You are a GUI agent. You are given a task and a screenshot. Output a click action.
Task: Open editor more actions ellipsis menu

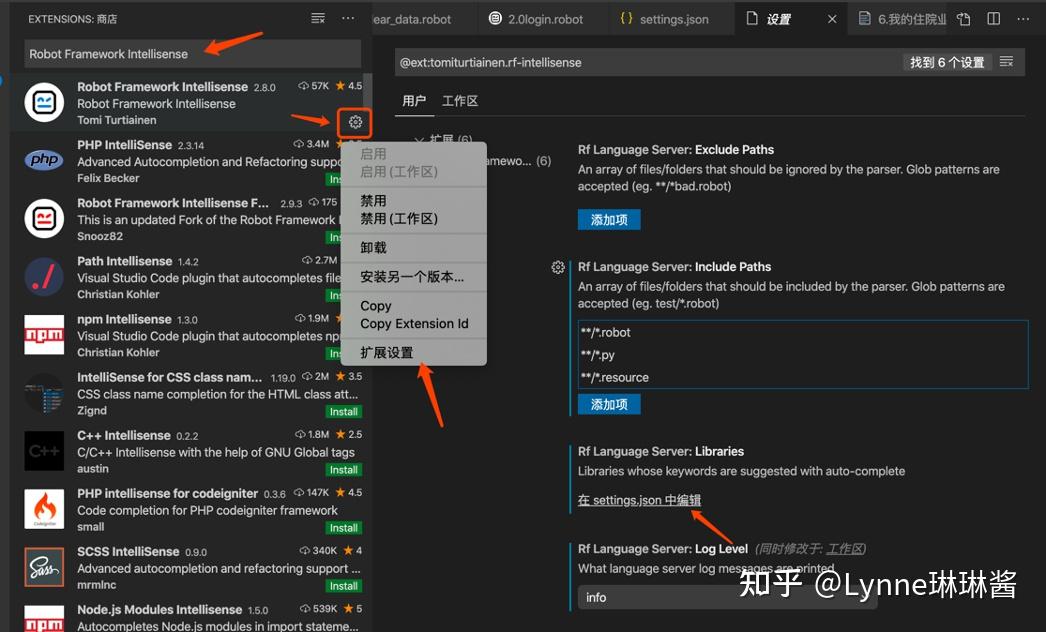[1023, 19]
